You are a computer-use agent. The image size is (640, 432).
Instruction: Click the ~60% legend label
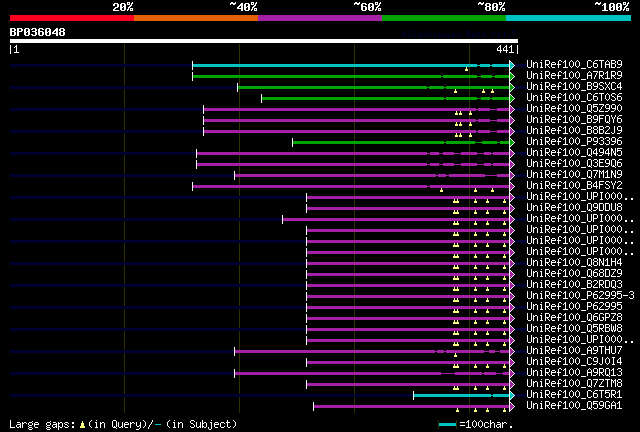pos(367,7)
